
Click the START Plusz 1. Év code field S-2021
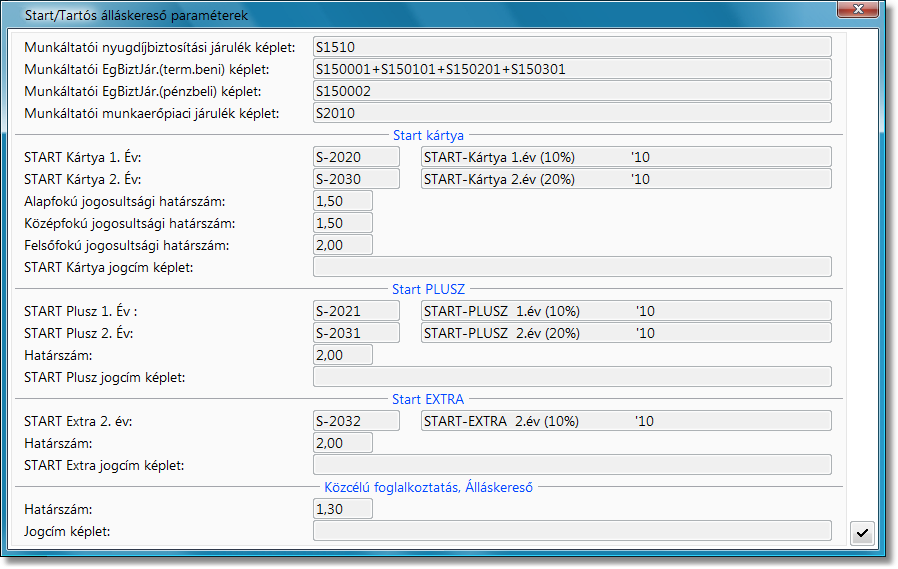pos(356,311)
